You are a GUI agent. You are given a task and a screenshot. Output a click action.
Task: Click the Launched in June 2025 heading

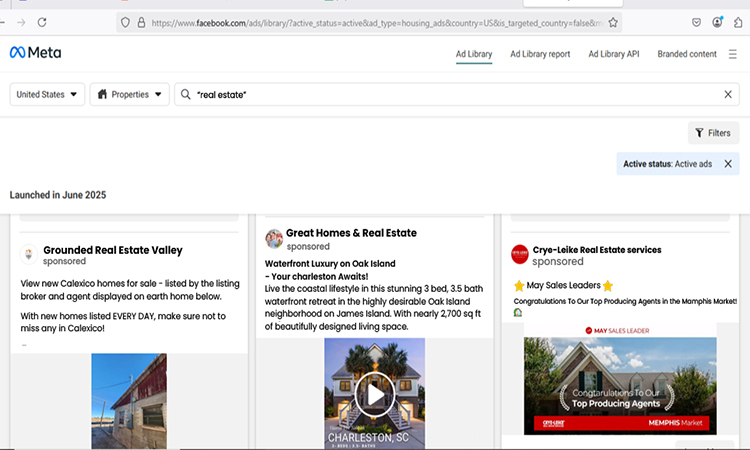(58, 195)
